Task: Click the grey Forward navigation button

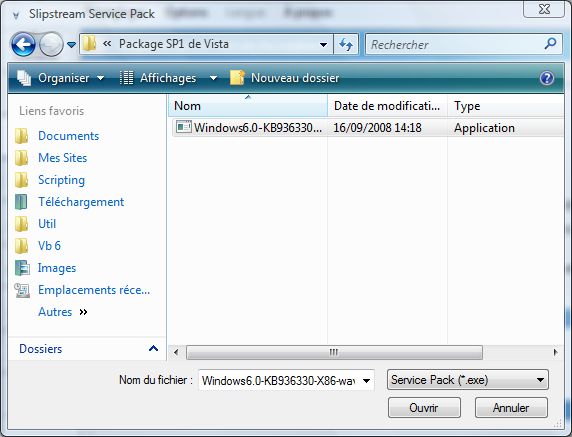Action: tap(51, 45)
